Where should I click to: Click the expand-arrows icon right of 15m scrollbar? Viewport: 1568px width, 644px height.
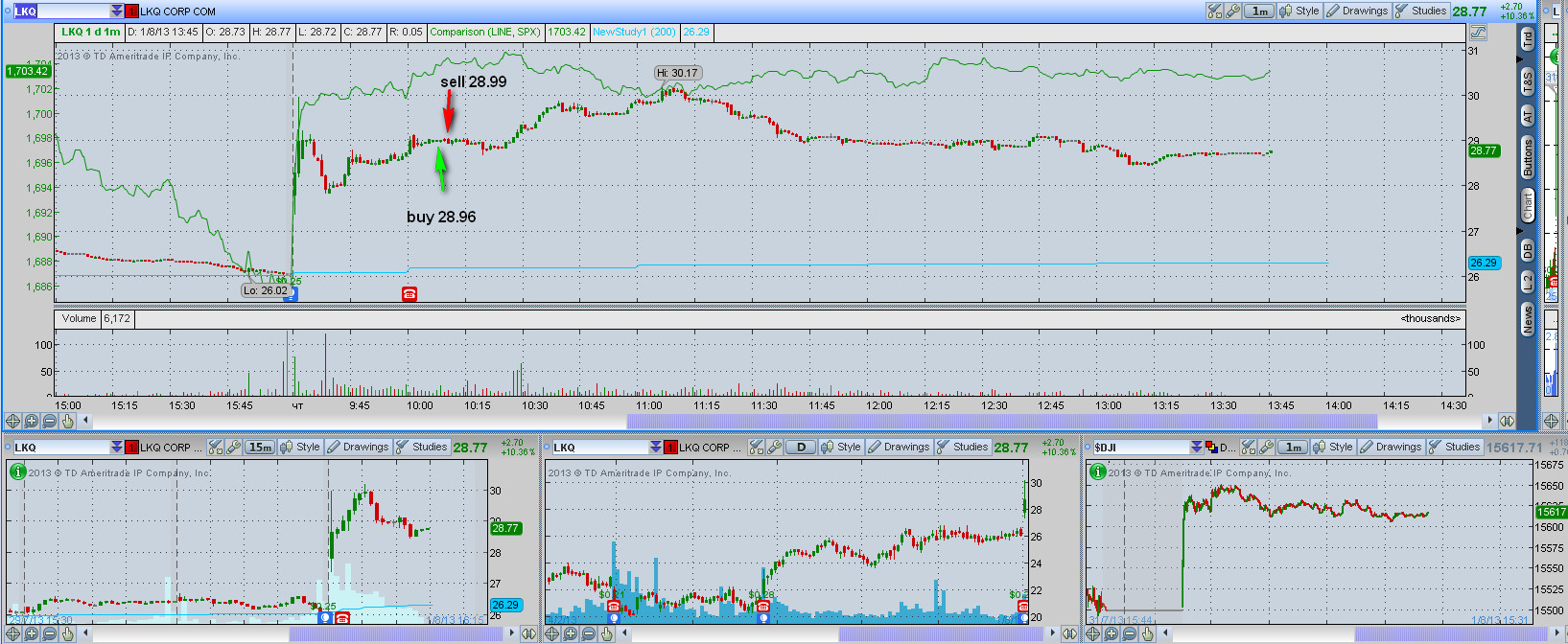tap(528, 633)
